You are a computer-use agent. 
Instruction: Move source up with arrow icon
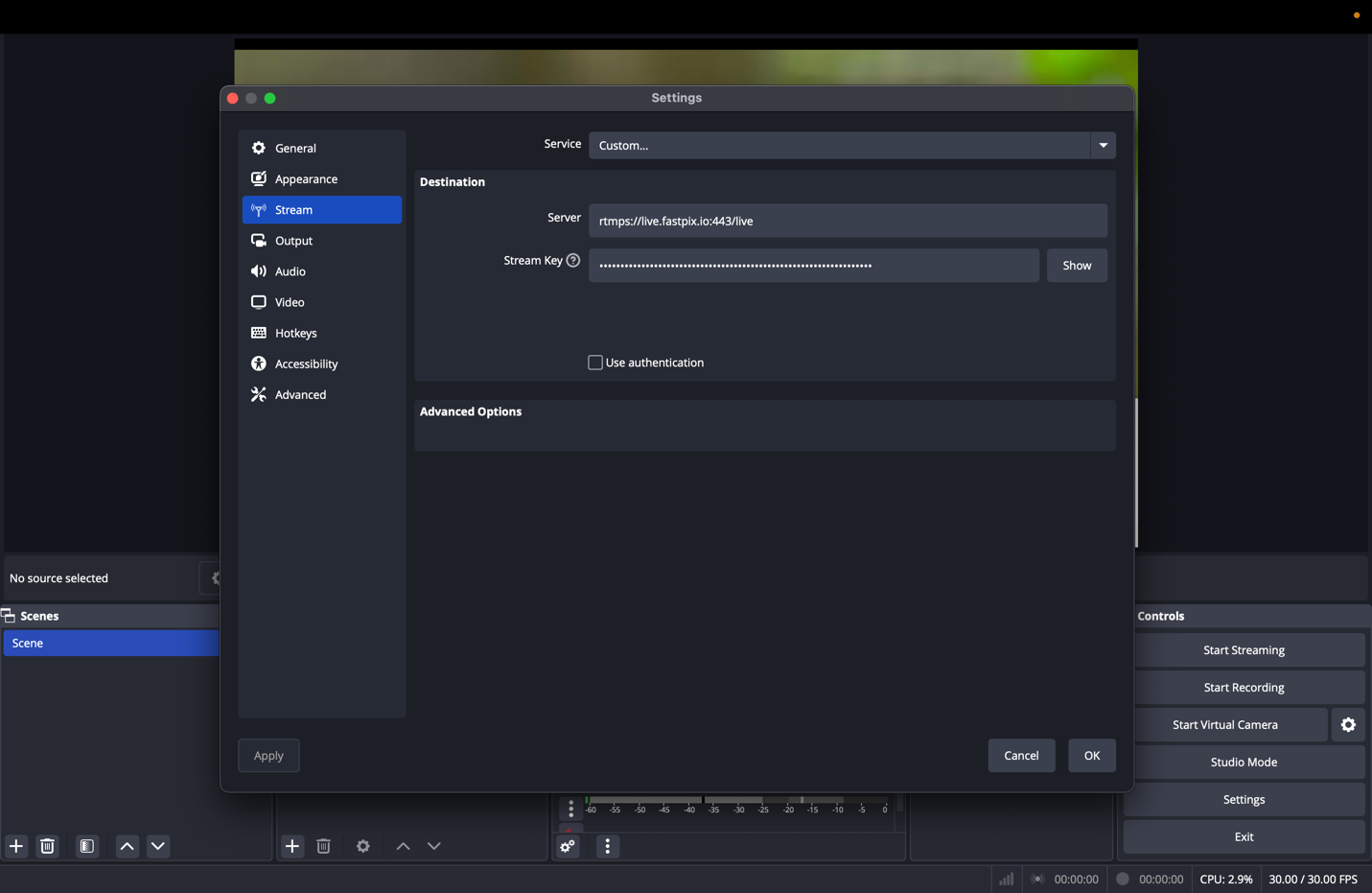[x=403, y=846]
